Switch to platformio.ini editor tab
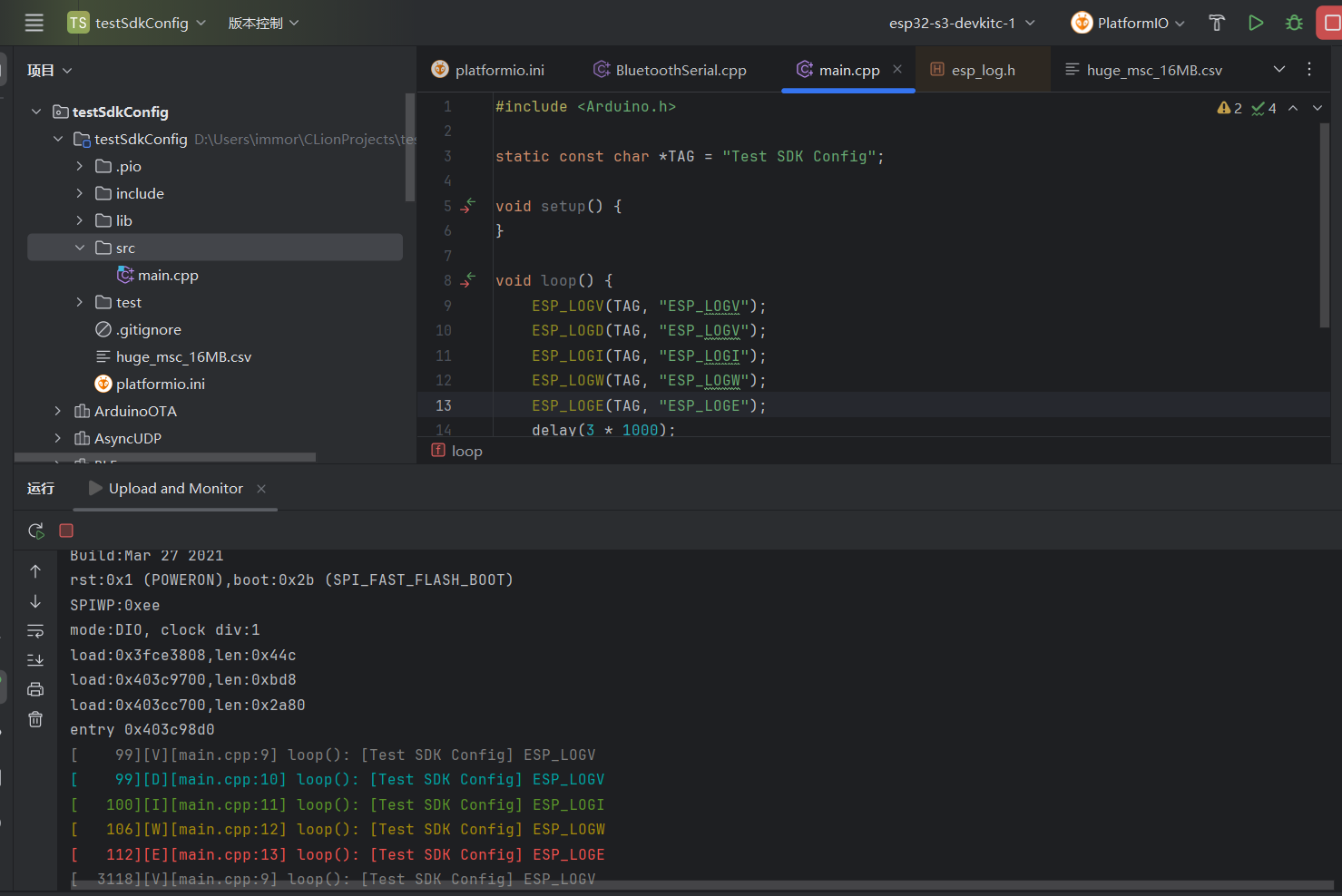Viewport: 1342px width, 896px height. 488,70
